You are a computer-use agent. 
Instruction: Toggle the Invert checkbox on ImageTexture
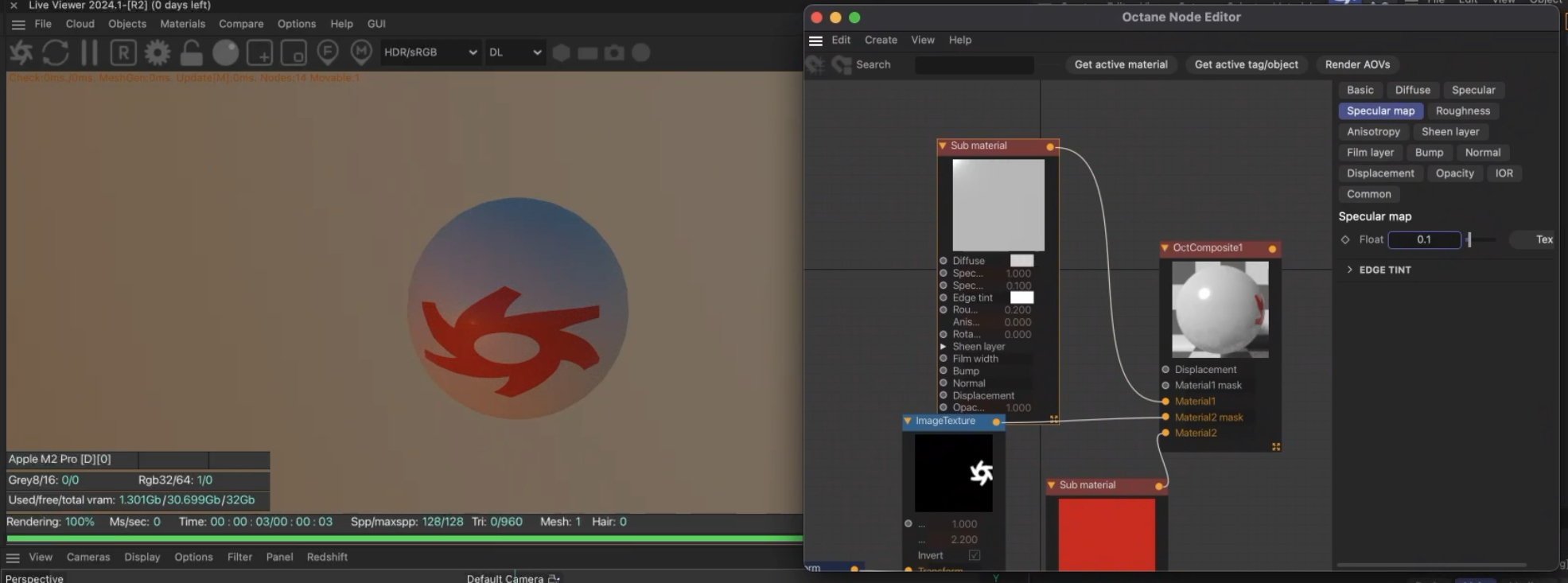pyautogui.click(x=975, y=555)
